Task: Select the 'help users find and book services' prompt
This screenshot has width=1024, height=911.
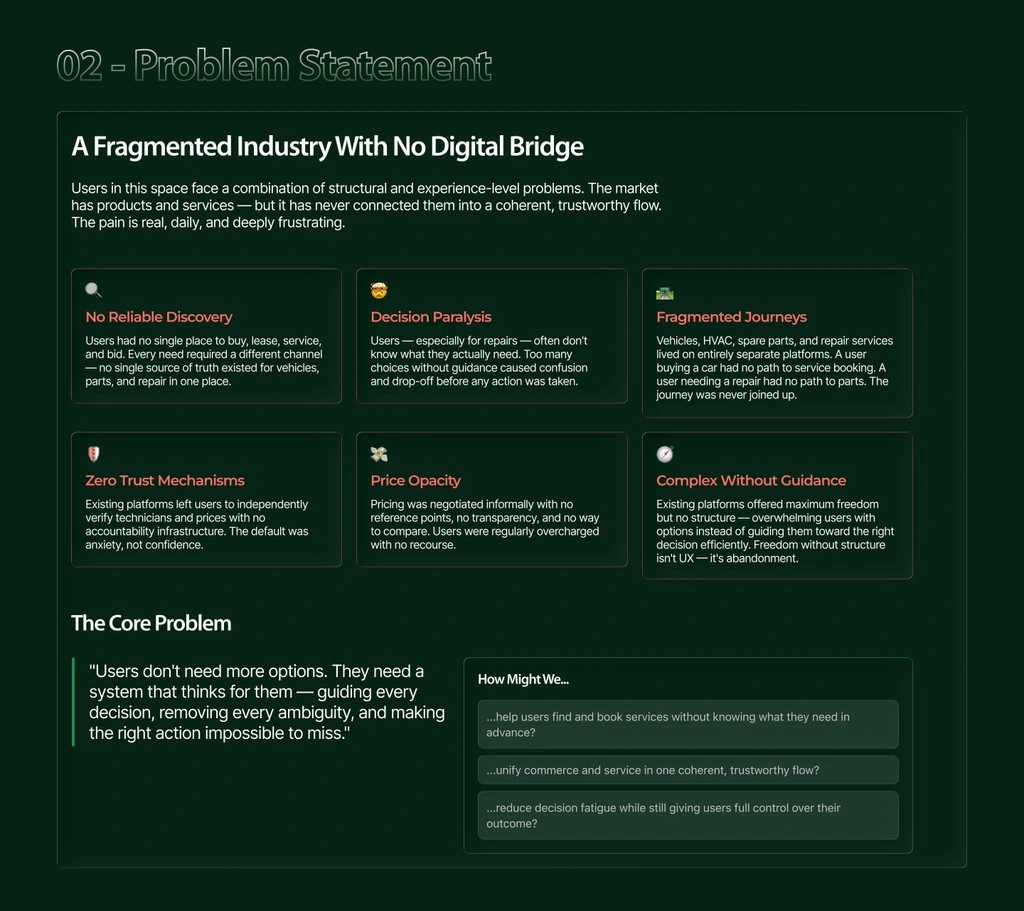Action: pos(688,724)
